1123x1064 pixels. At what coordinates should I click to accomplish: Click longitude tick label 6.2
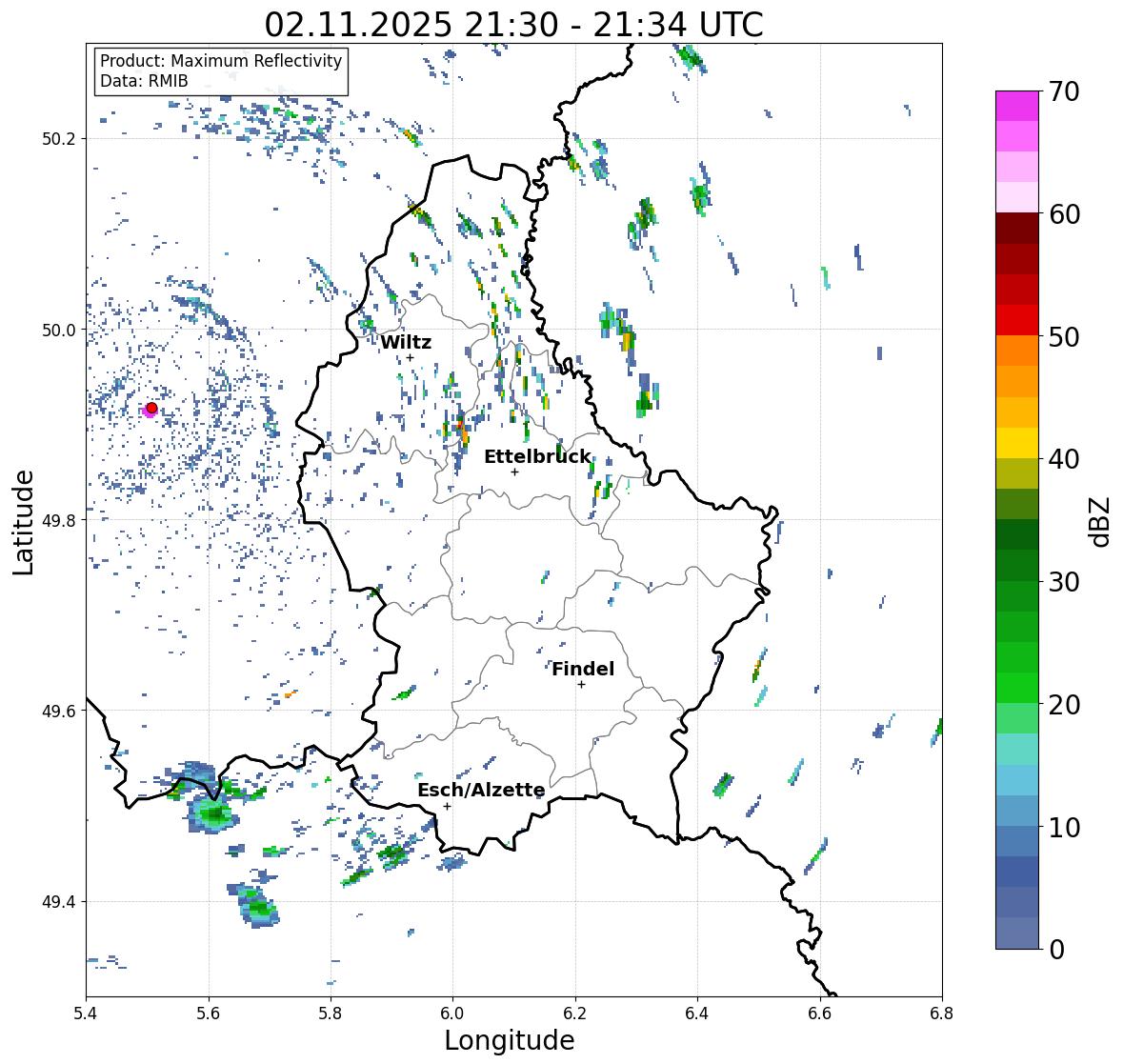(x=575, y=1014)
